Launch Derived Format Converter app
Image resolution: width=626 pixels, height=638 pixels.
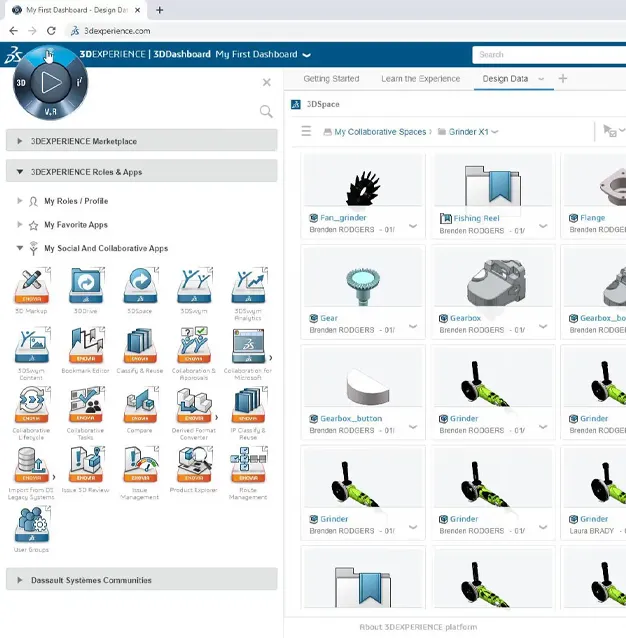(194, 405)
